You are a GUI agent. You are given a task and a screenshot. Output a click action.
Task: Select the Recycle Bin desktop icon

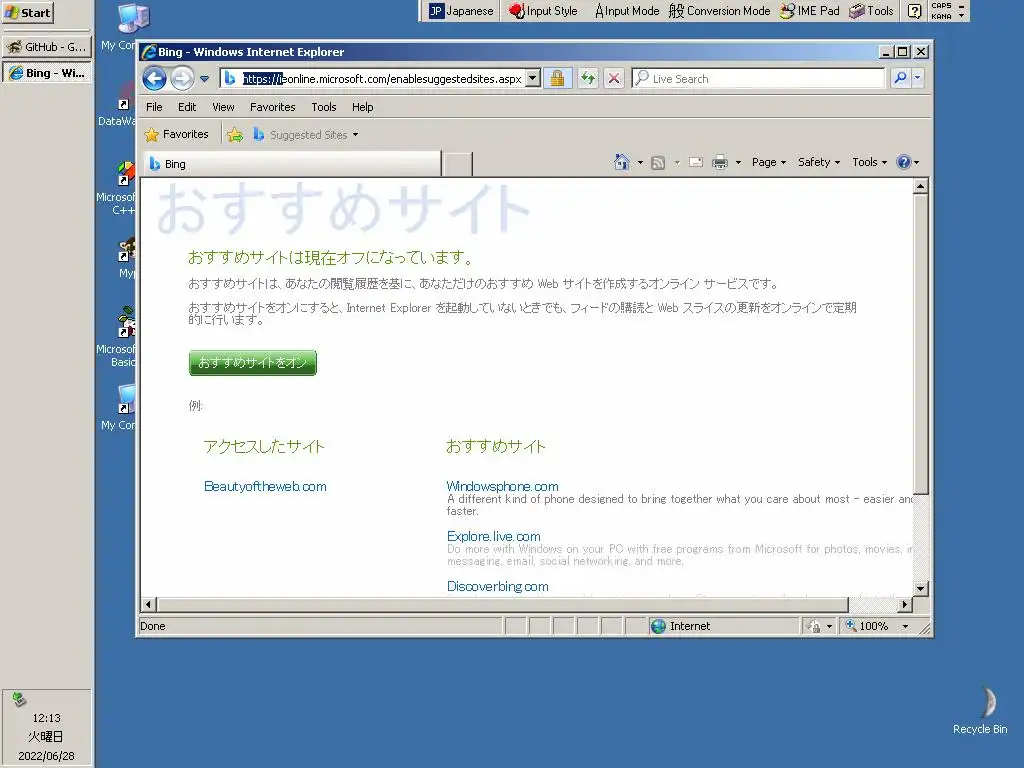[x=980, y=711]
